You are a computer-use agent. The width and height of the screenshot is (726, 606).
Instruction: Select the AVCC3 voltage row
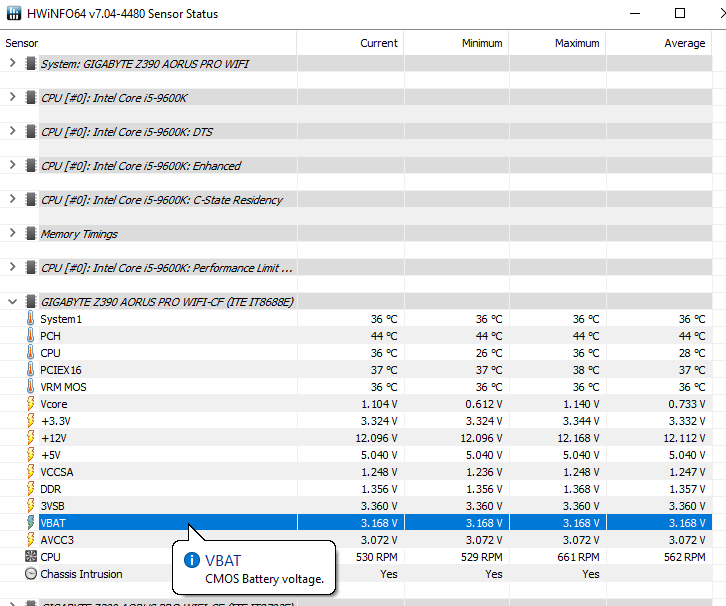click(356, 540)
